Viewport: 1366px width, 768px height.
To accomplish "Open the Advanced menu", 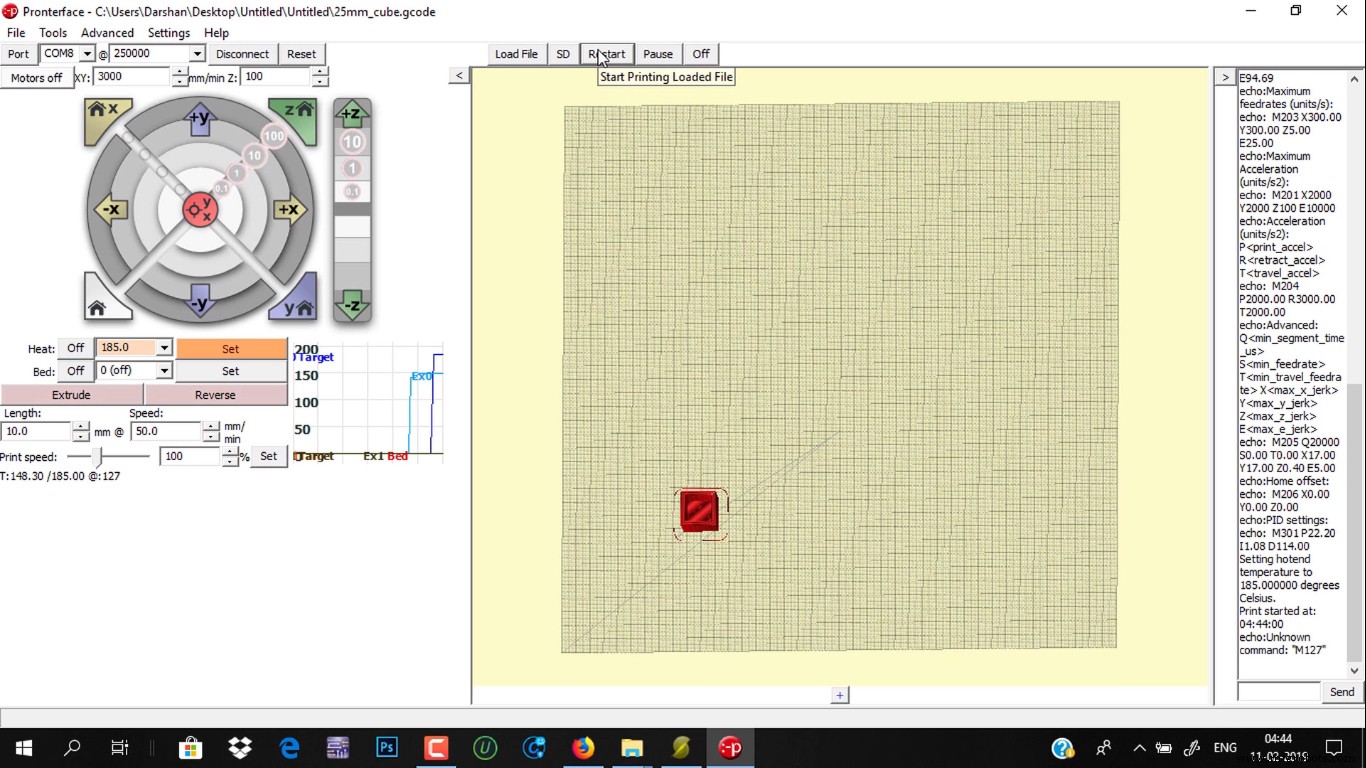I will (106, 32).
